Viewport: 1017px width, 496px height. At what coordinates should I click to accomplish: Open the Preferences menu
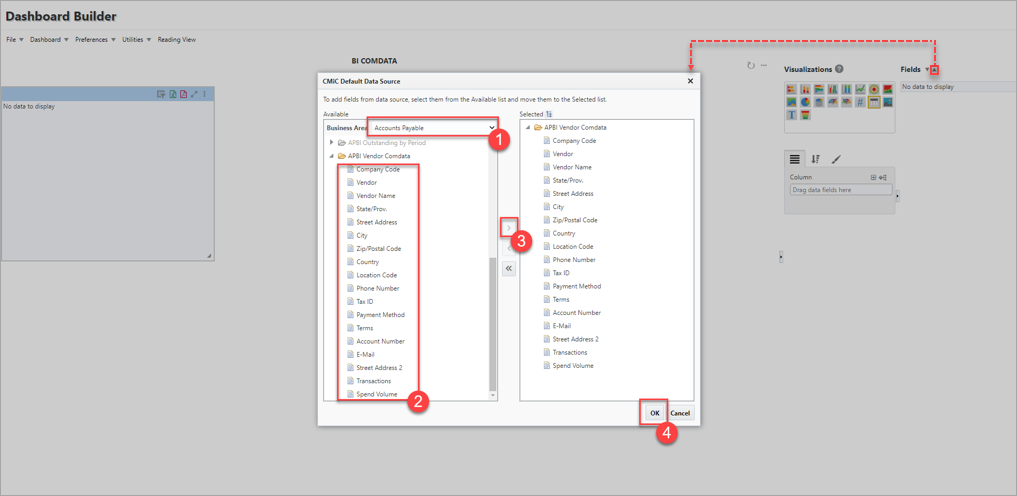click(95, 40)
